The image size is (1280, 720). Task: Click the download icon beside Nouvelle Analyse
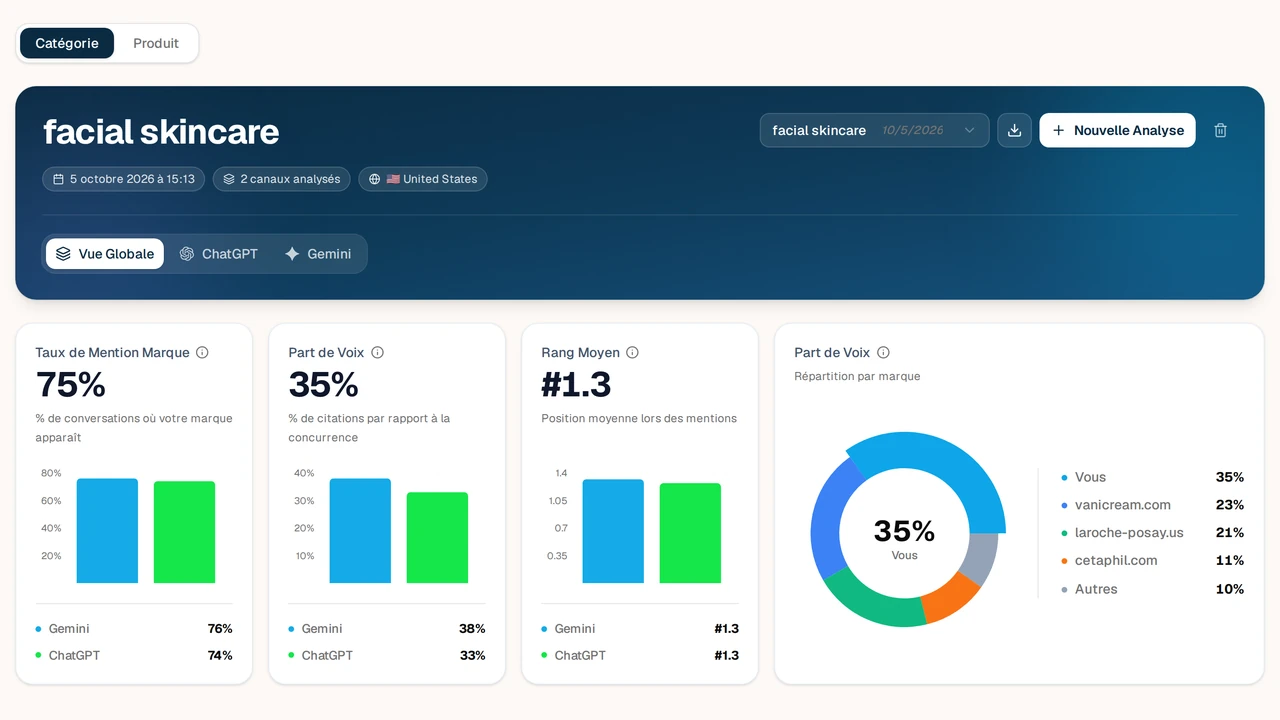click(x=1014, y=130)
